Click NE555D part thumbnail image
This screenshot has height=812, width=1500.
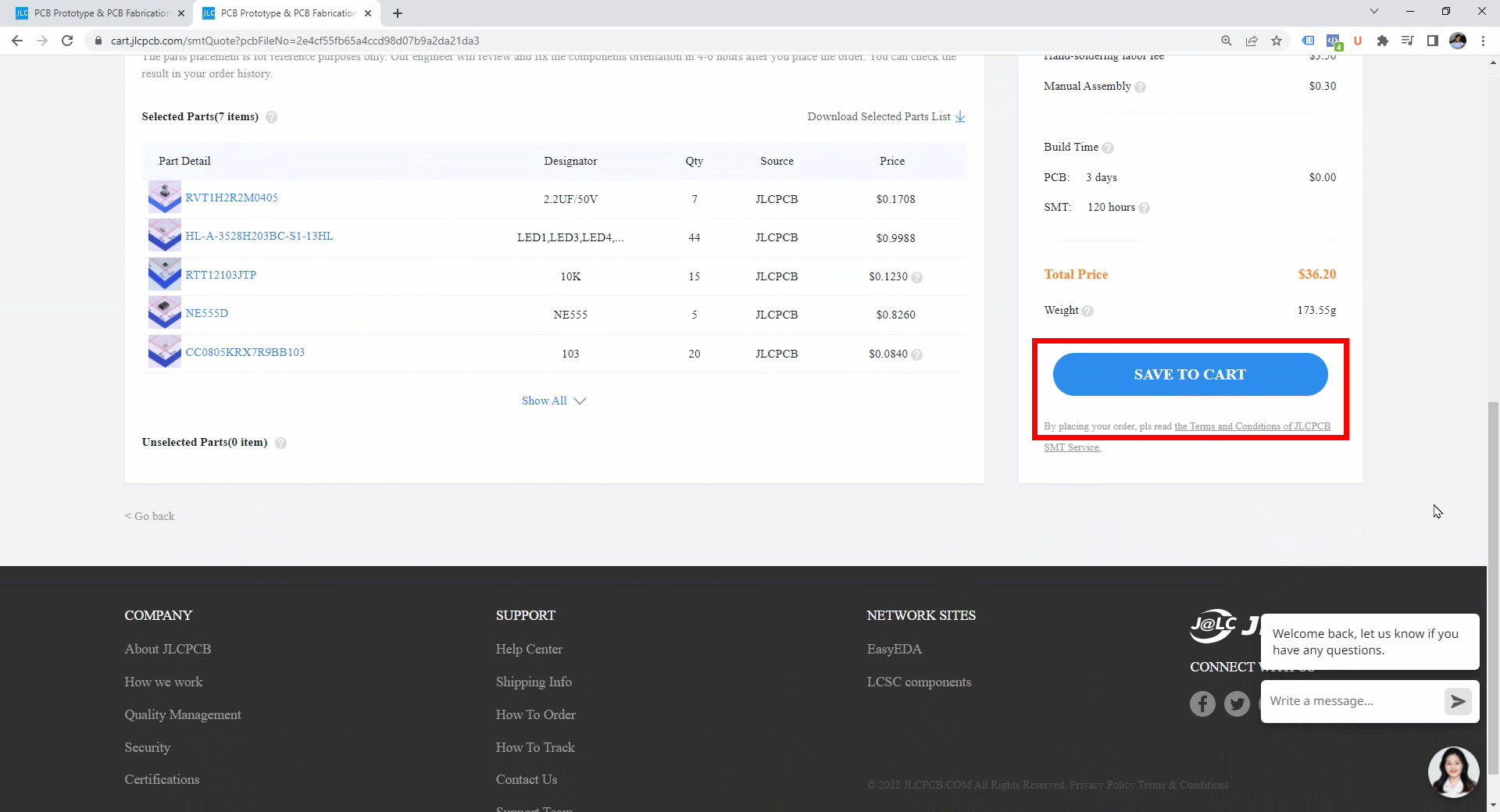pos(165,312)
